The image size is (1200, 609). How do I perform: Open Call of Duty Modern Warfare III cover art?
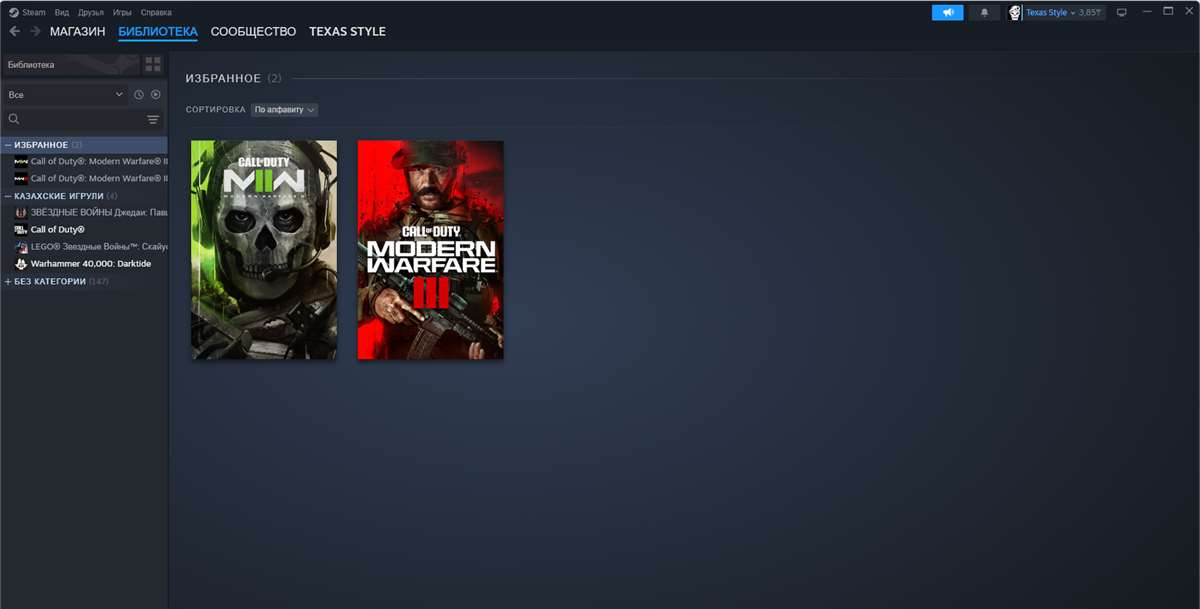[x=430, y=249]
